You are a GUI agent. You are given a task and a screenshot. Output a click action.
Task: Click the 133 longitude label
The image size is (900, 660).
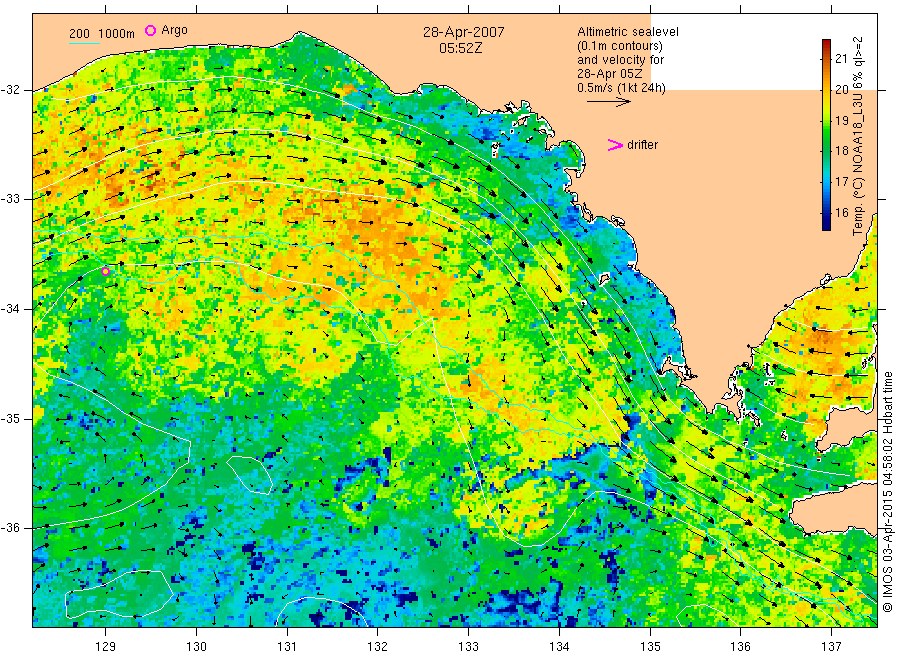[x=468, y=647]
